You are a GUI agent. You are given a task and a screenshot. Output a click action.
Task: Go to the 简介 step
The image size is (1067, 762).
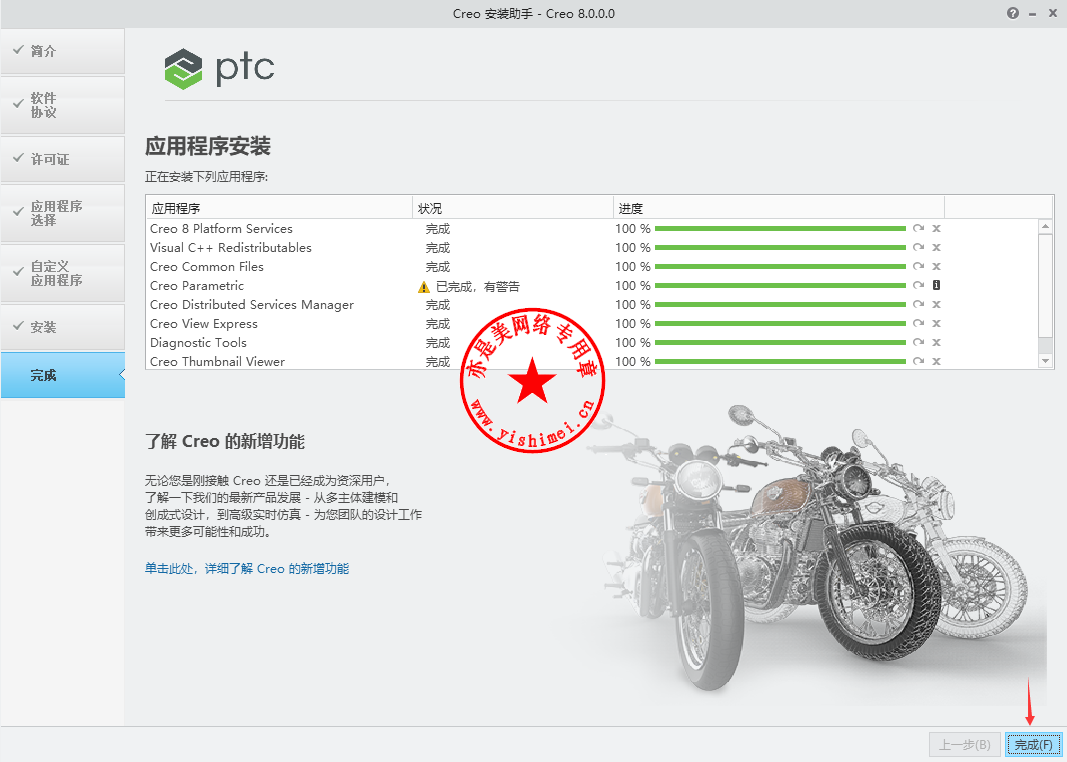click(63, 51)
